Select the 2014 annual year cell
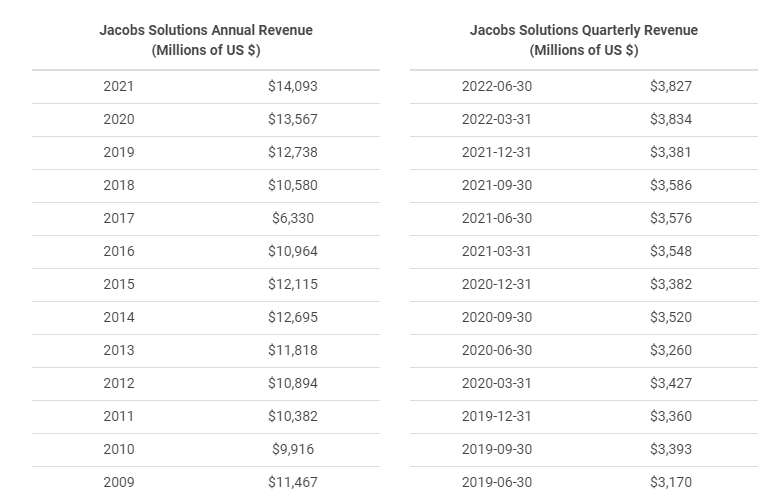The image size is (777, 499). (x=118, y=317)
